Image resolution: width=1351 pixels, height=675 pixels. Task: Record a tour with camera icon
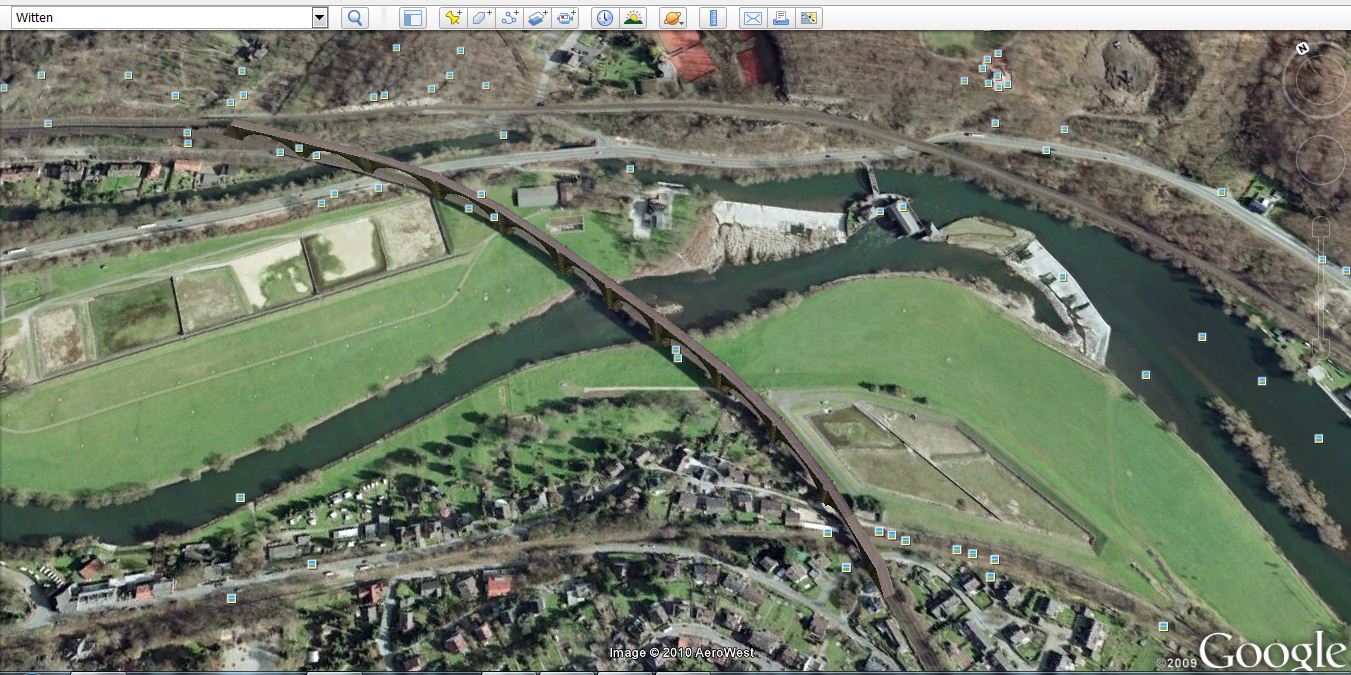point(567,18)
